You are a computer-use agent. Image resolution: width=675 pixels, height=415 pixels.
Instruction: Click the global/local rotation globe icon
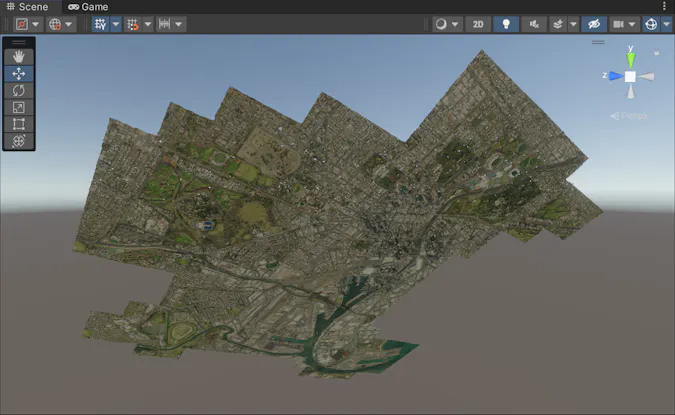coord(55,24)
